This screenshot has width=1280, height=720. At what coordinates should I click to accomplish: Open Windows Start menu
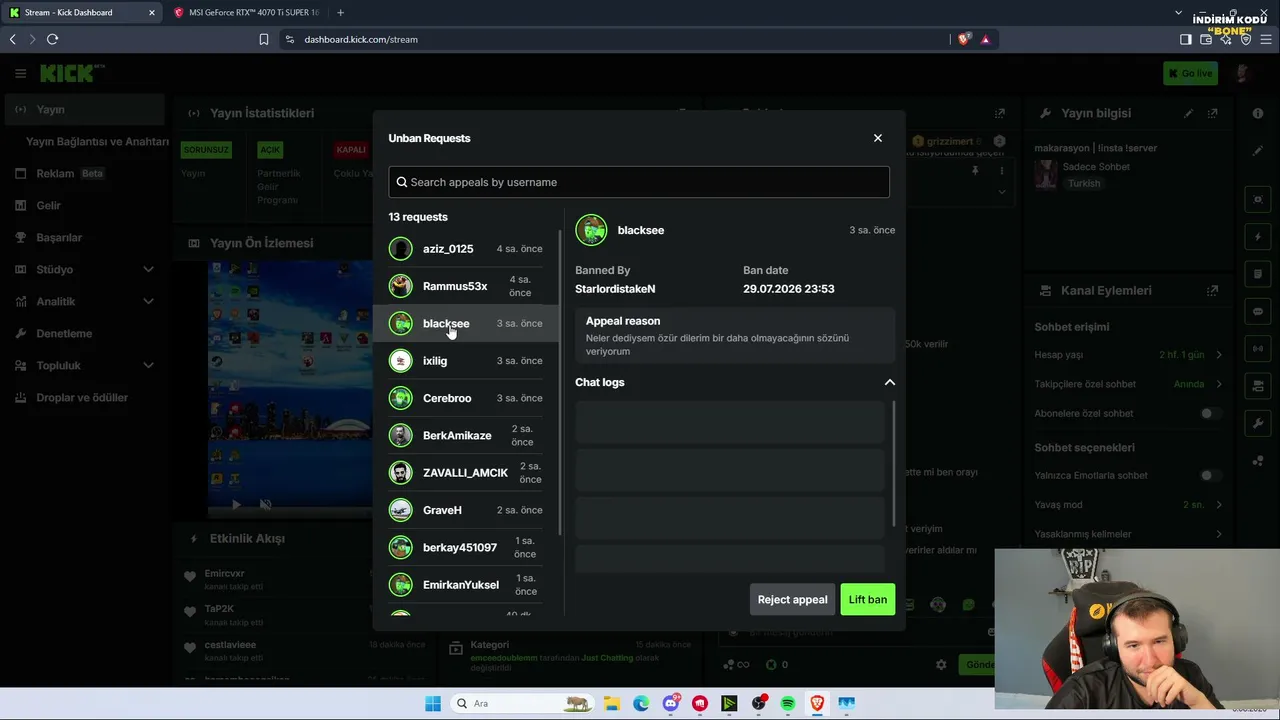point(433,704)
